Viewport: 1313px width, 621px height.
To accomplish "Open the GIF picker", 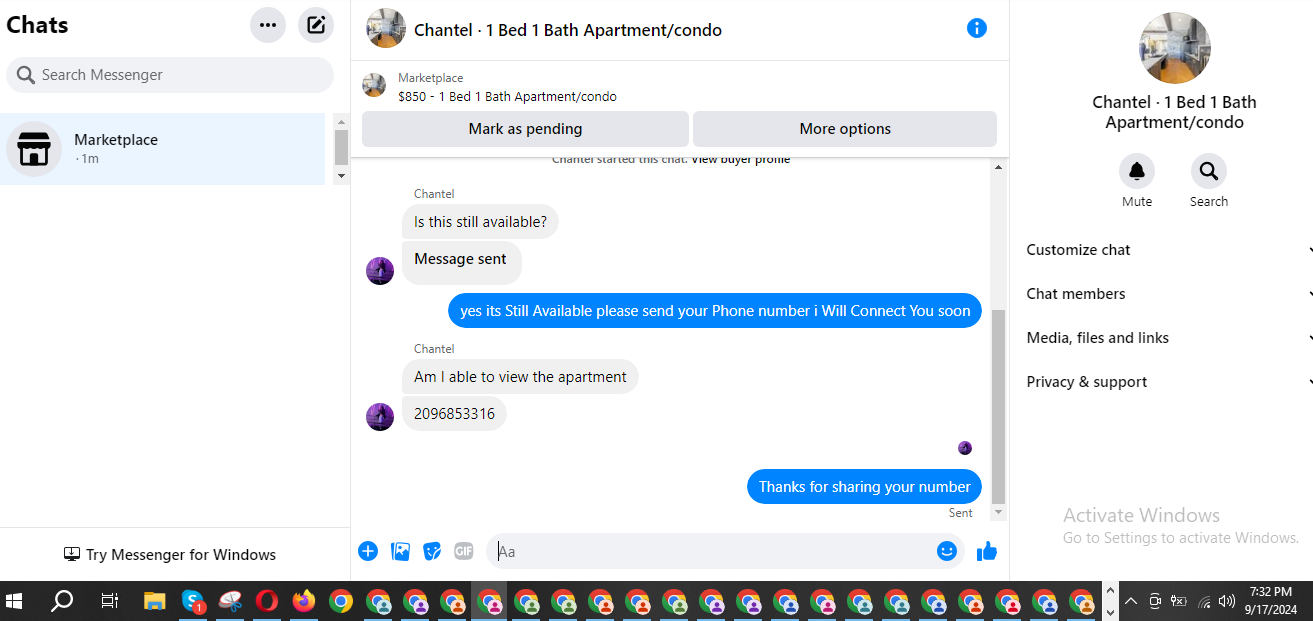I will (x=464, y=551).
